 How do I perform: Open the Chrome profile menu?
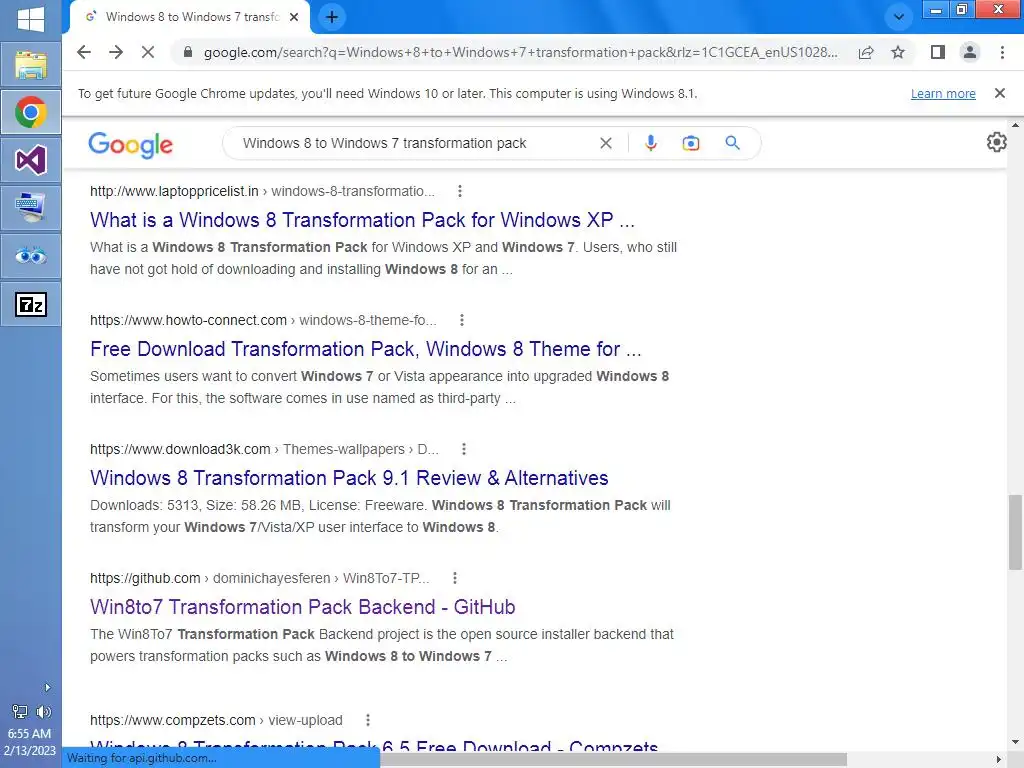pyautogui.click(x=970, y=52)
